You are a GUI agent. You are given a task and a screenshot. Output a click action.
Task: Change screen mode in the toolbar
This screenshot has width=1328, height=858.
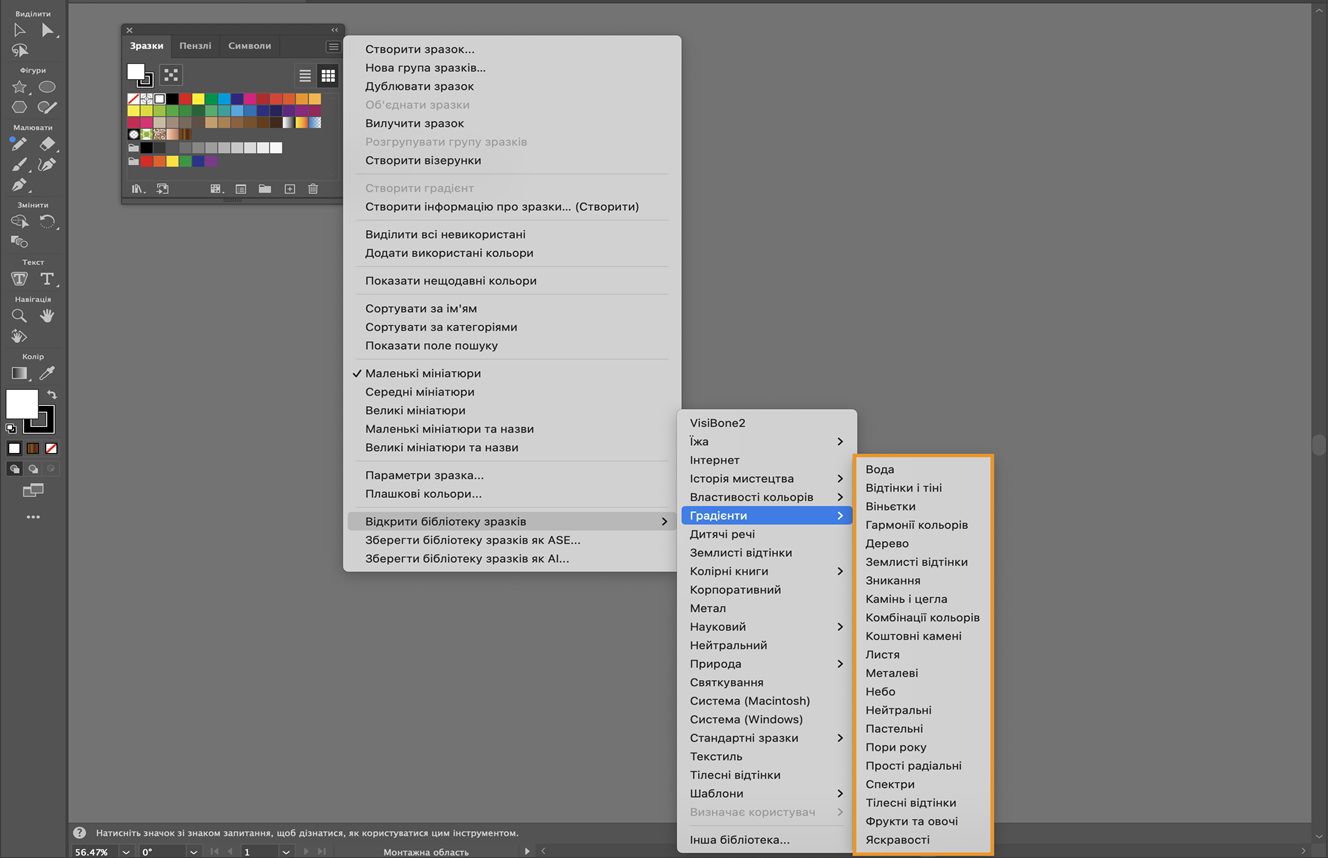(x=33, y=490)
